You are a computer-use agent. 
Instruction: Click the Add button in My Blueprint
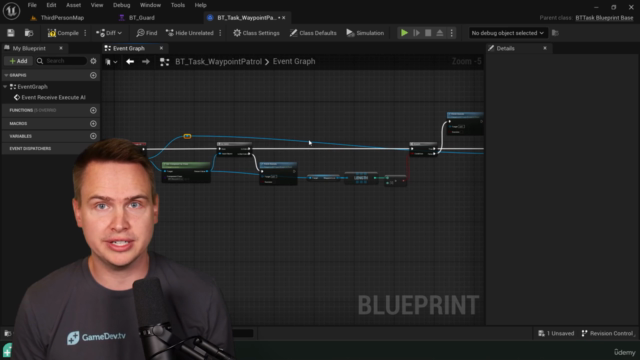click(x=18, y=61)
